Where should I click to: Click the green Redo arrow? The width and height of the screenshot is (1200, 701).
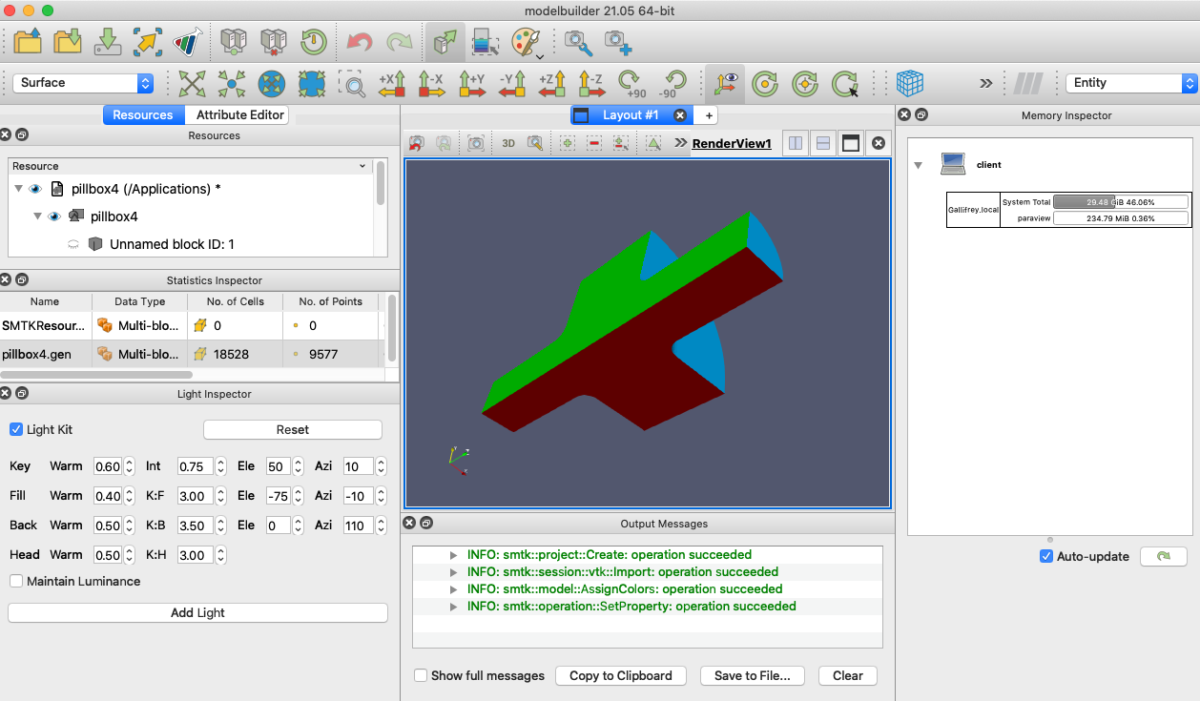tap(399, 42)
